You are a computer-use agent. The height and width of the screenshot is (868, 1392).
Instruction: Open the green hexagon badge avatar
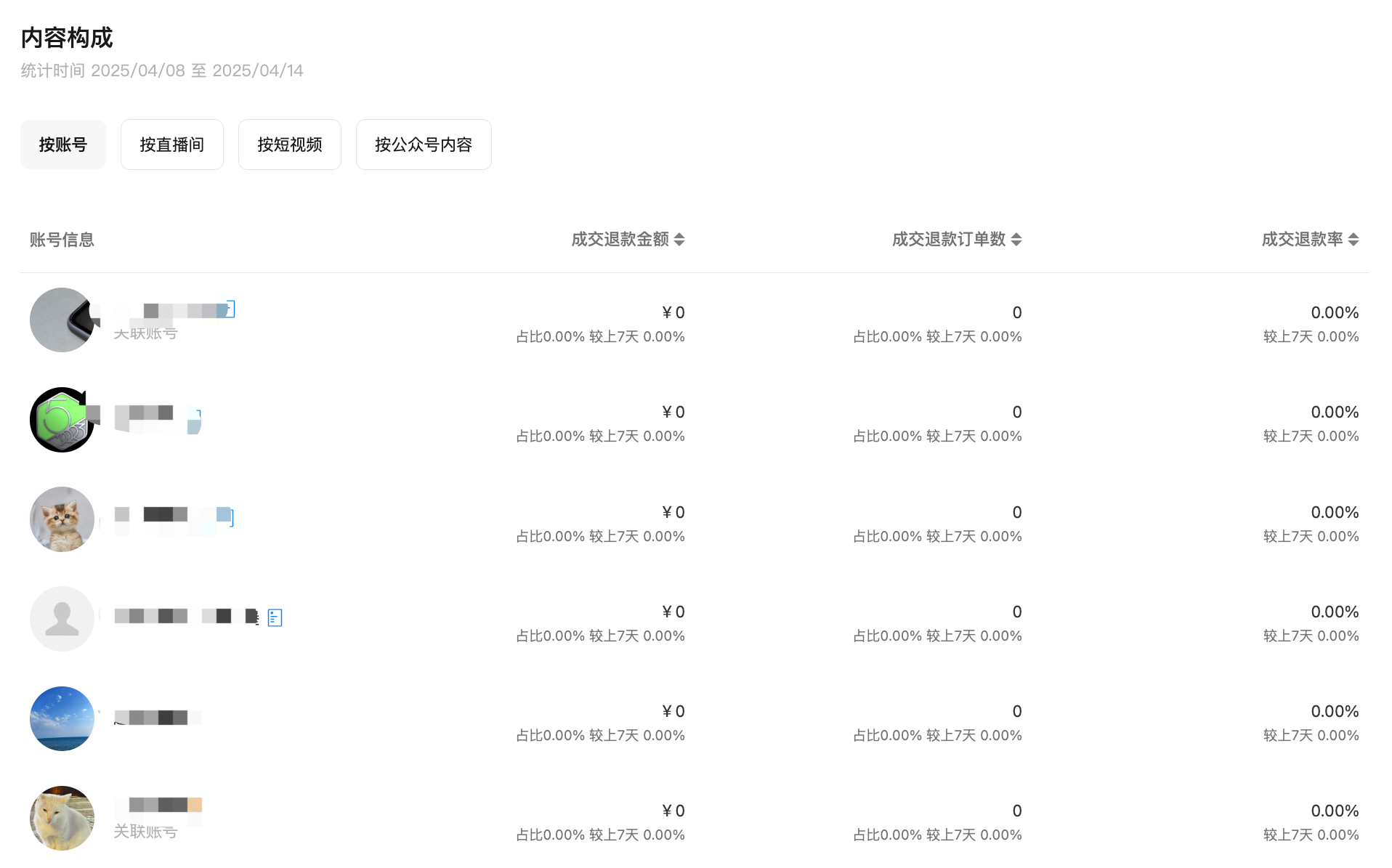coord(62,420)
